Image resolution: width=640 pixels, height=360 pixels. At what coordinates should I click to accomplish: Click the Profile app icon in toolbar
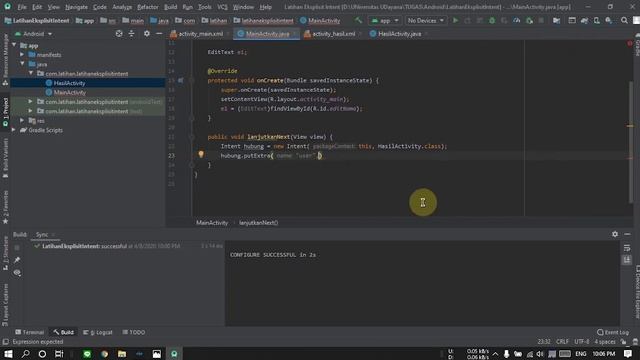tap(516, 20)
